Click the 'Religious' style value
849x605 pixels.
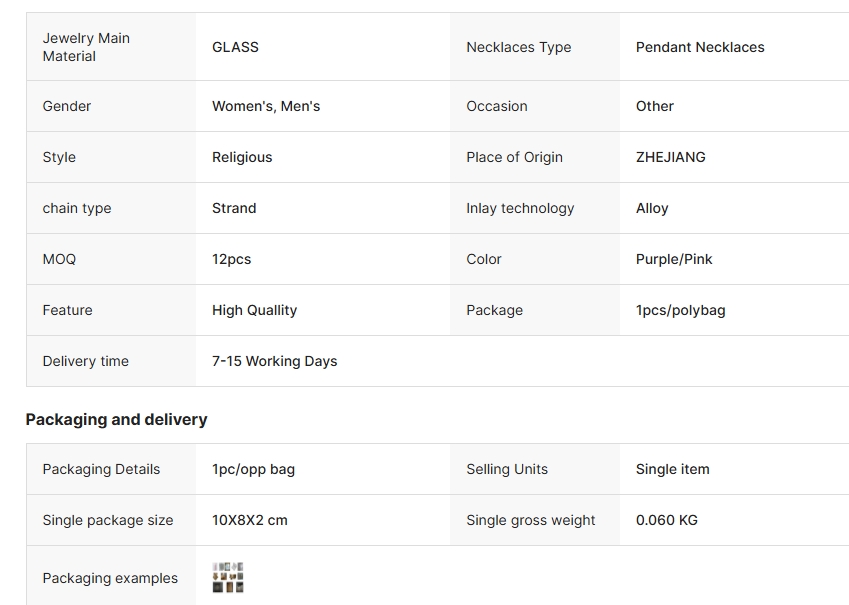pyautogui.click(x=242, y=157)
